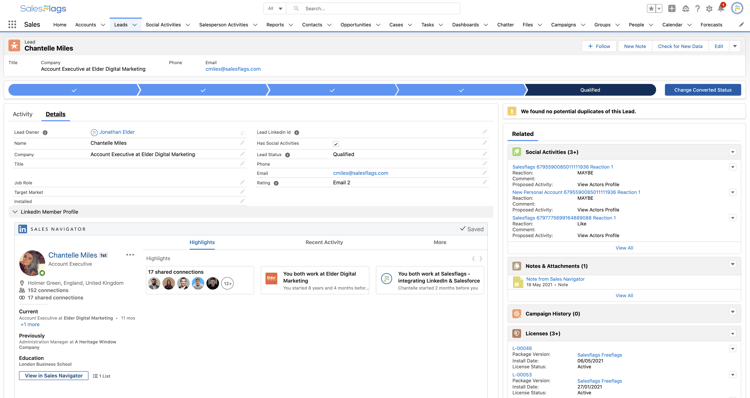Open the user profile avatar icon
The height and width of the screenshot is (398, 750).
coord(737,9)
